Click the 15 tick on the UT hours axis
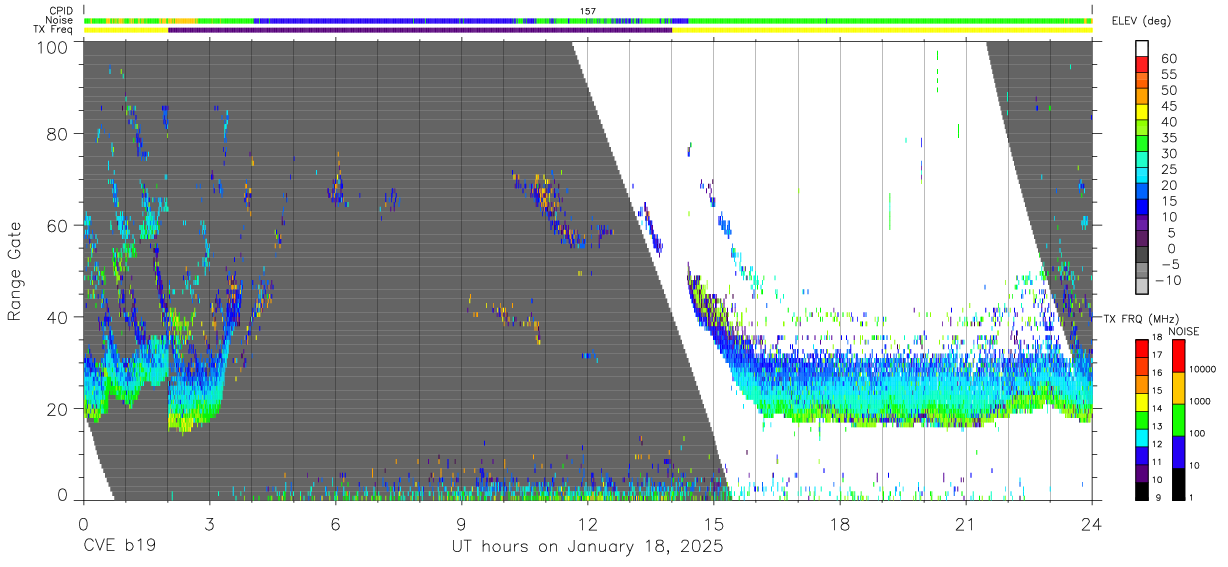The height and width of the screenshot is (567, 1228). (x=714, y=524)
